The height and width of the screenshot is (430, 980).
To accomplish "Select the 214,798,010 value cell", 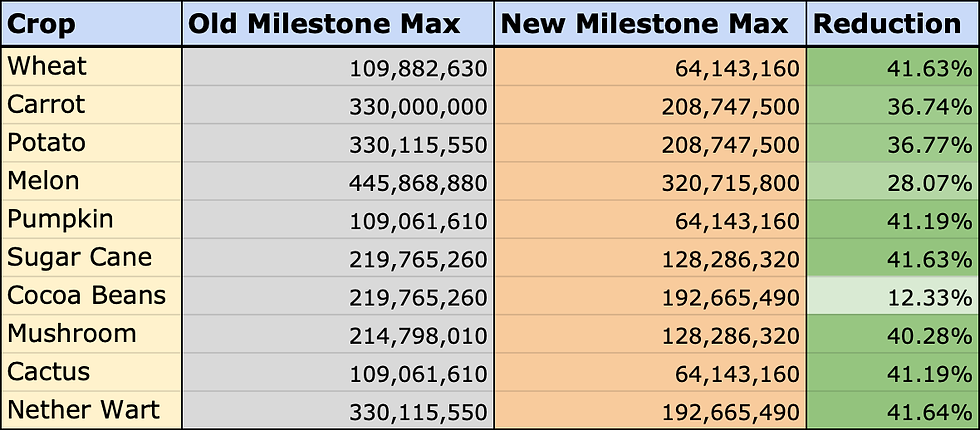I will (x=338, y=334).
